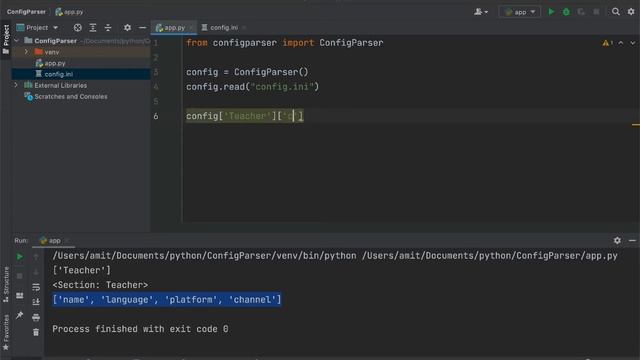This screenshot has height=360, width=640.
Task: Click line 6 in the editor gutter
Action: (156, 116)
